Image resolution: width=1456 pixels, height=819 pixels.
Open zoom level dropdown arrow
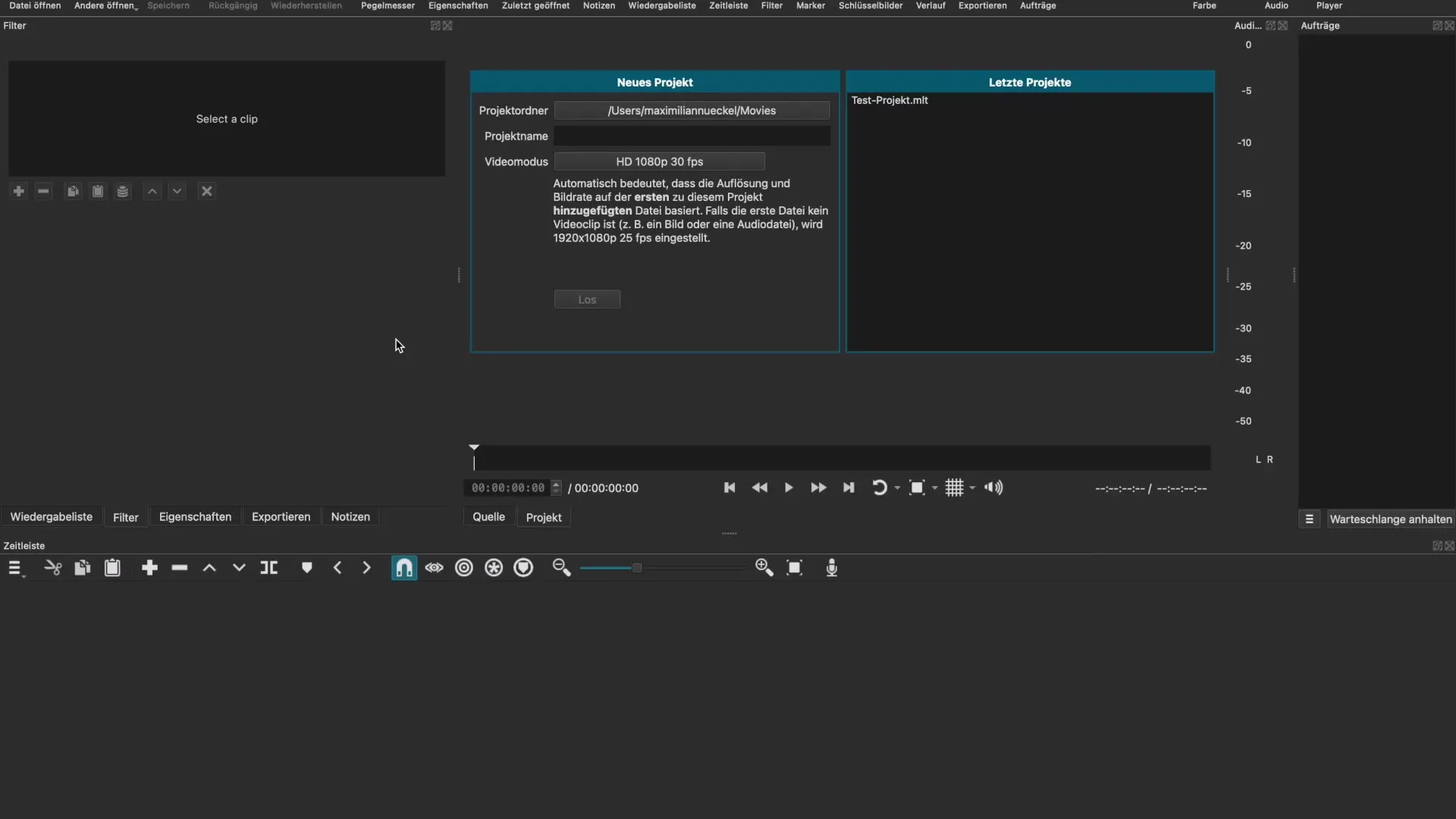[934, 488]
